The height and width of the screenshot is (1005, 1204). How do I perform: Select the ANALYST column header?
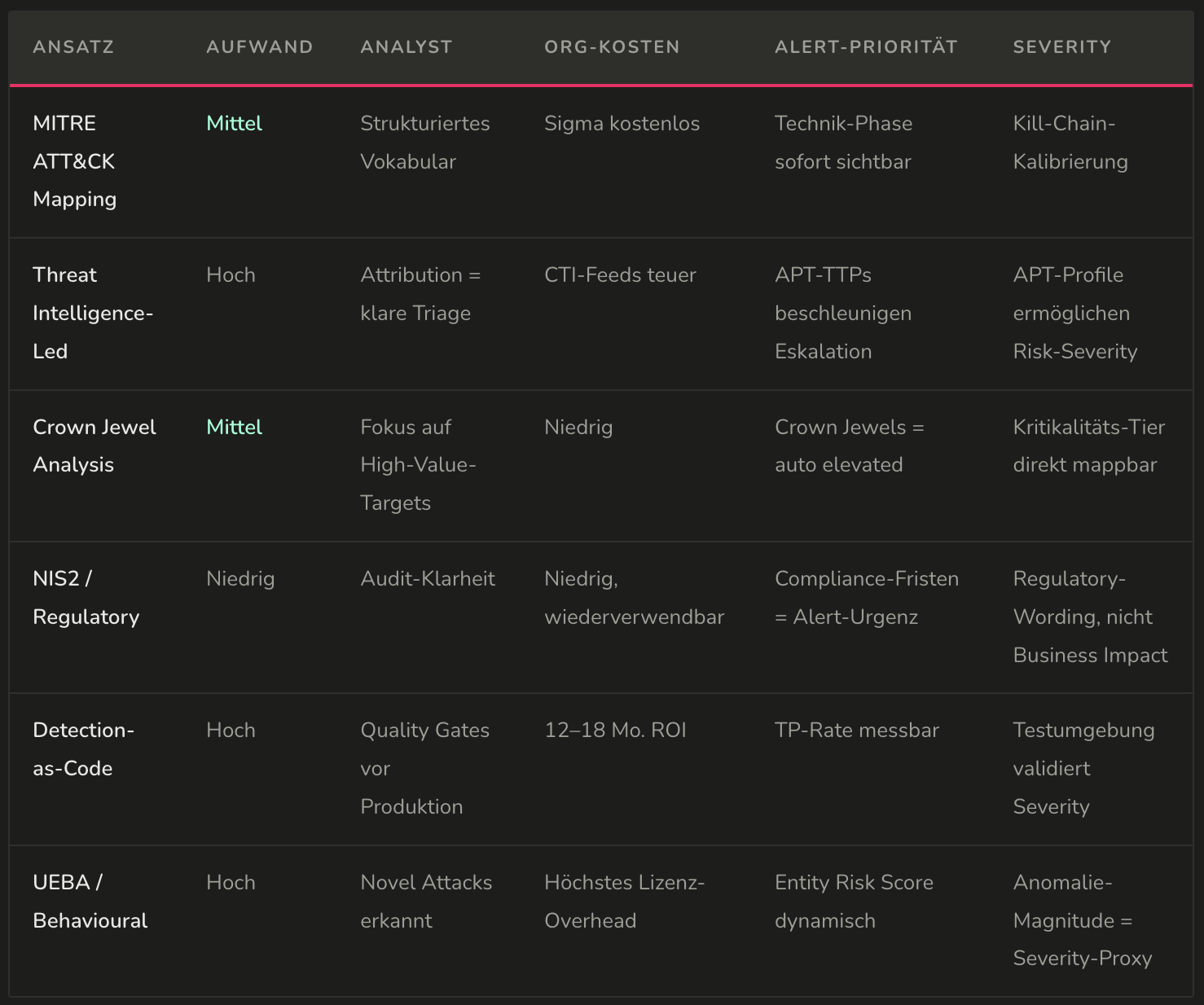click(406, 47)
